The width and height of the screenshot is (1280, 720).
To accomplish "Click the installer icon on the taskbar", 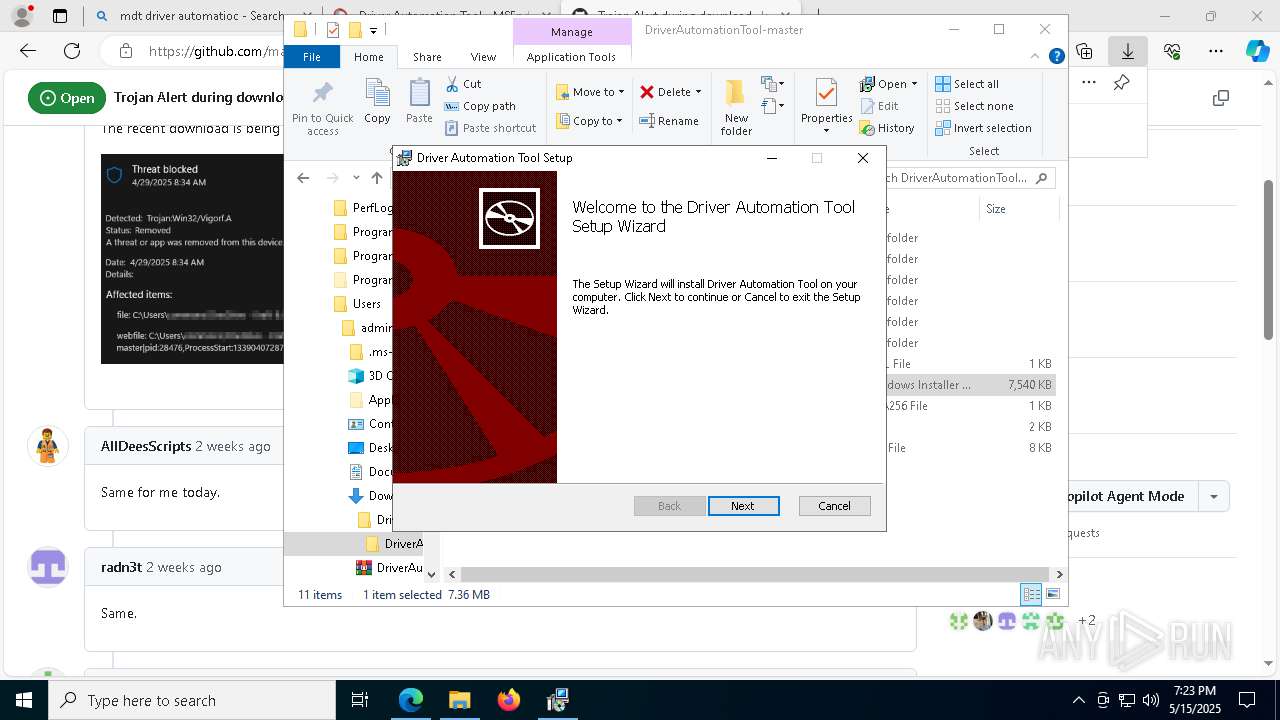I will (x=557, y=700).
